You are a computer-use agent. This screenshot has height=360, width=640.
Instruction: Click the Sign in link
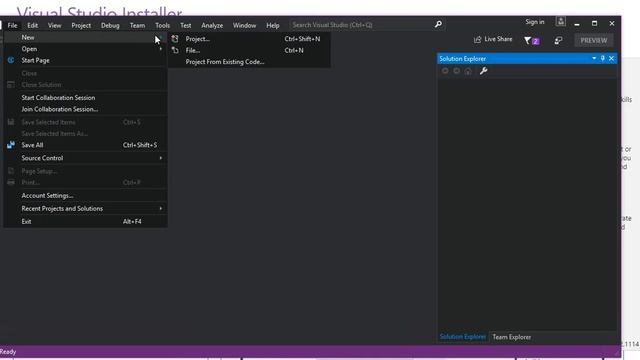coord(535,22)
